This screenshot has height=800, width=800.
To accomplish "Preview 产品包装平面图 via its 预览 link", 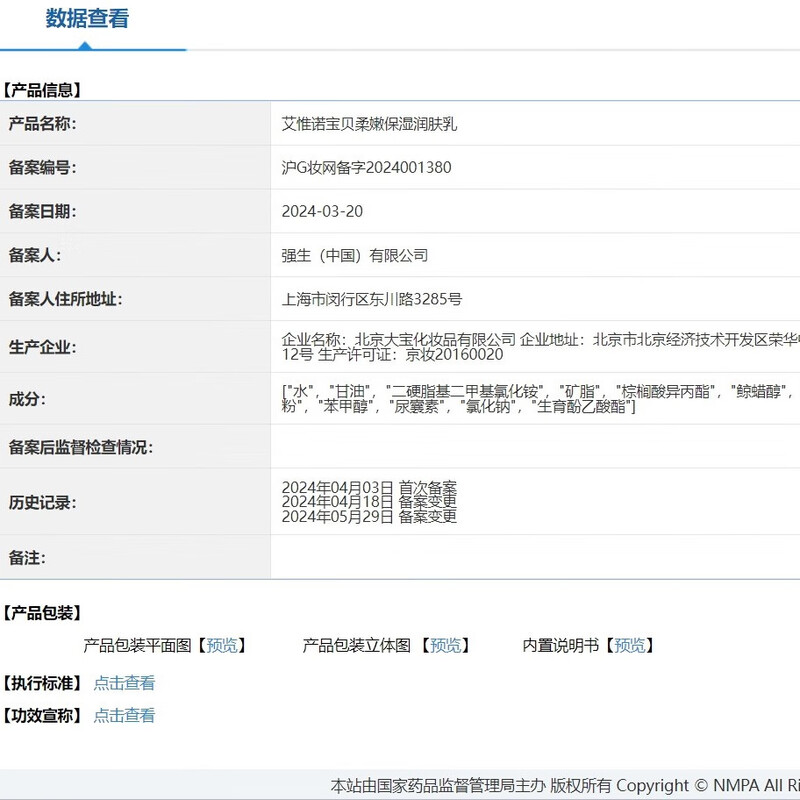I will pos(222,645).
